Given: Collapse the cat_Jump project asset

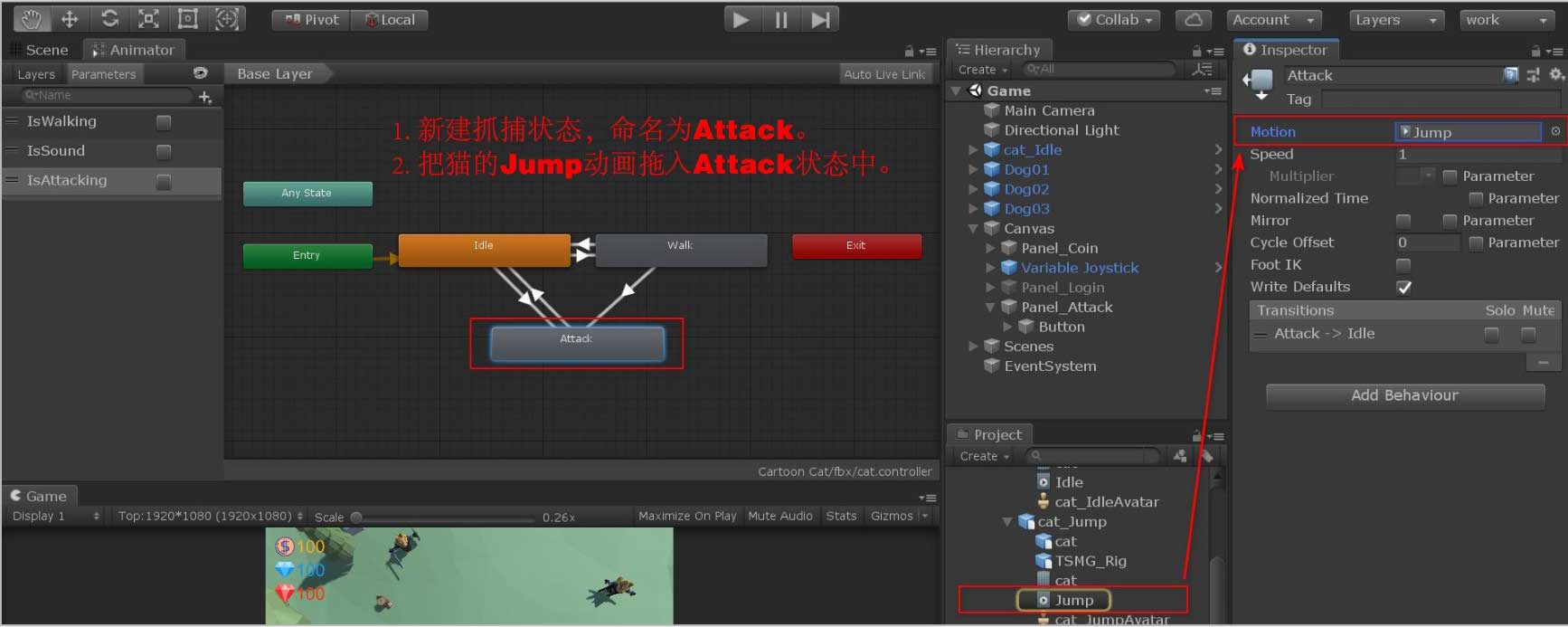Looking at the screenshot, I should click(1007, 522).
